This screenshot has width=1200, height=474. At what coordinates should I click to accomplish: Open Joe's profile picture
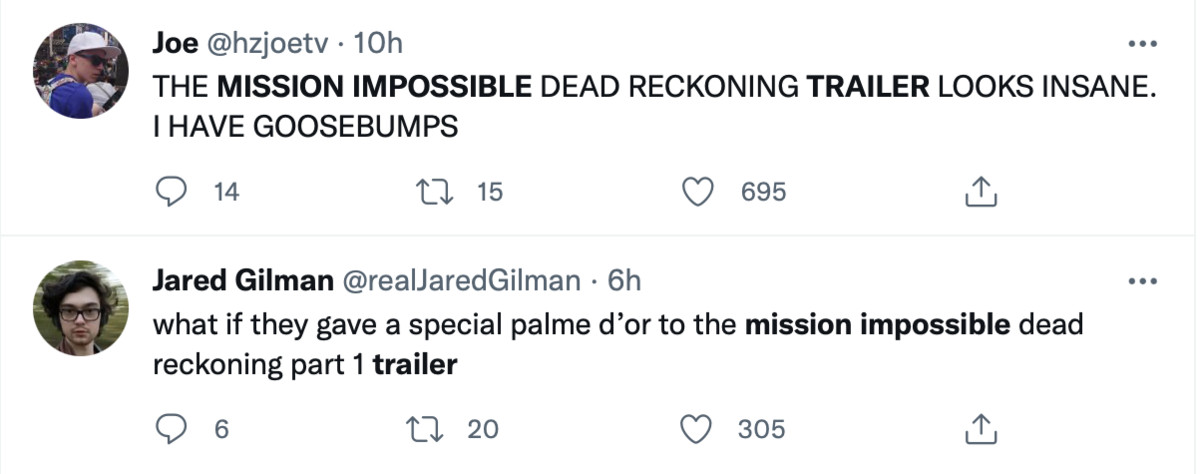coord(82,69)
